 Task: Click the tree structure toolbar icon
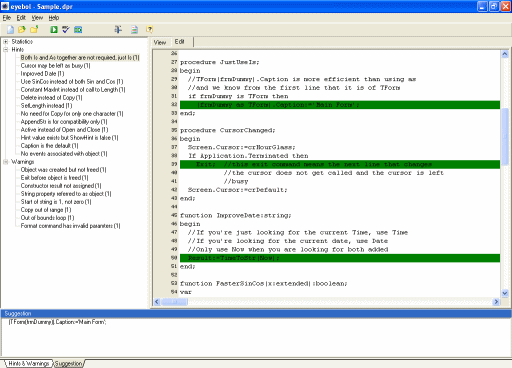click(x=118, y=30)
